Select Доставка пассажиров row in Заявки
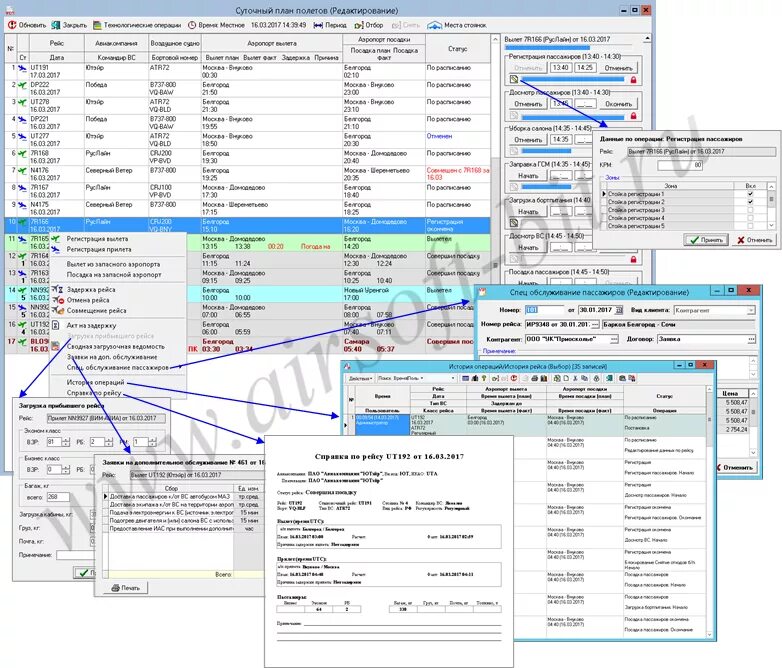 pyautogui.click(x=185, y=497)
